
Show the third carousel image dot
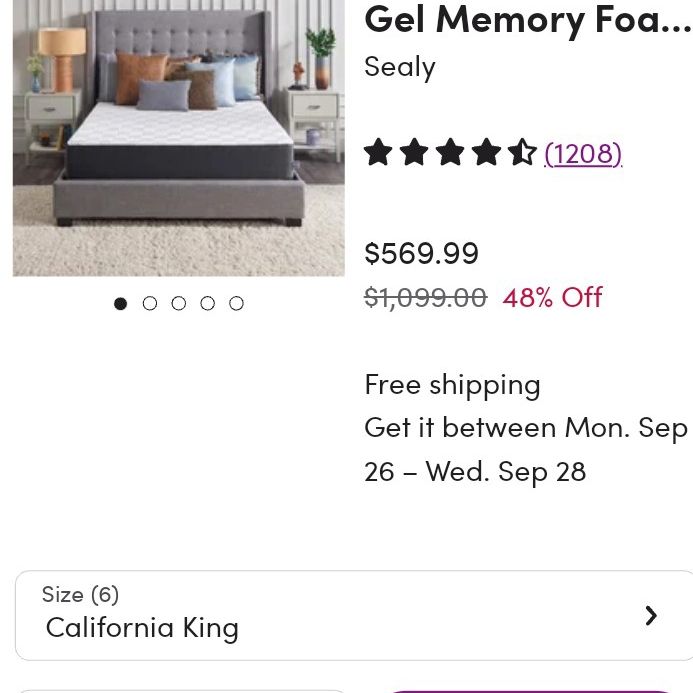point(179,304)
